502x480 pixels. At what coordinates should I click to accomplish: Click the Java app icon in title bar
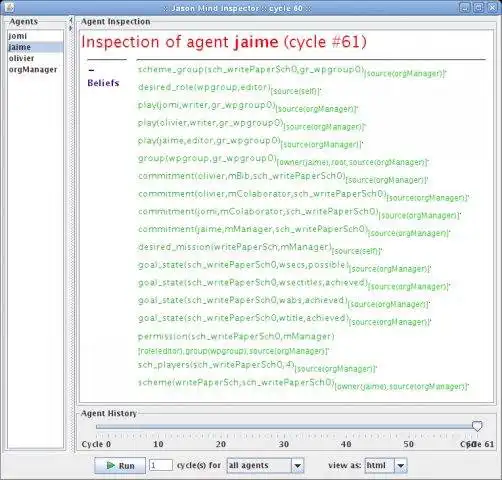pyautogui.click(x=9, y=7)
